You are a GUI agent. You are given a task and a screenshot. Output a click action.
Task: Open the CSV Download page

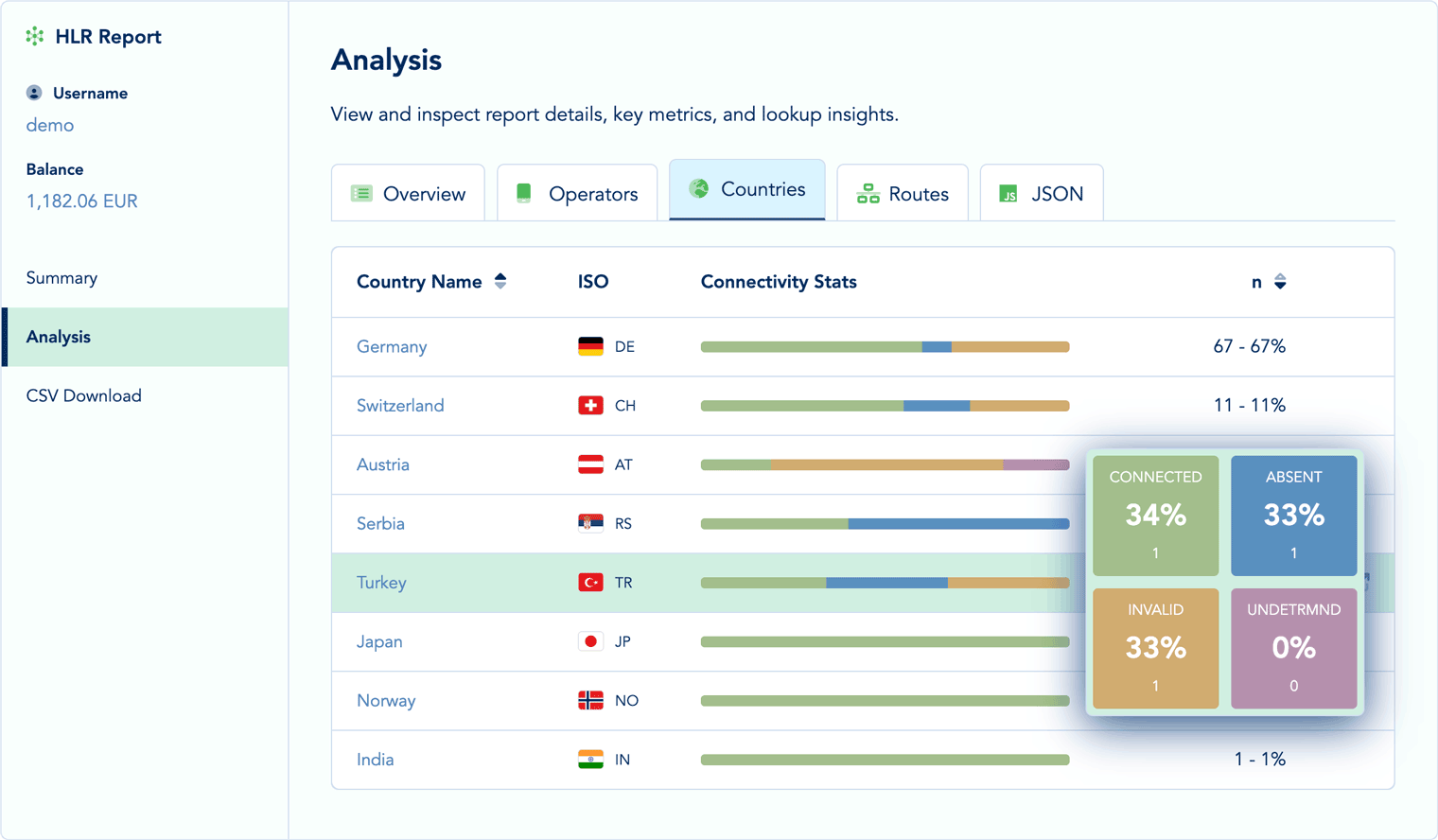(x=83, y=395)
